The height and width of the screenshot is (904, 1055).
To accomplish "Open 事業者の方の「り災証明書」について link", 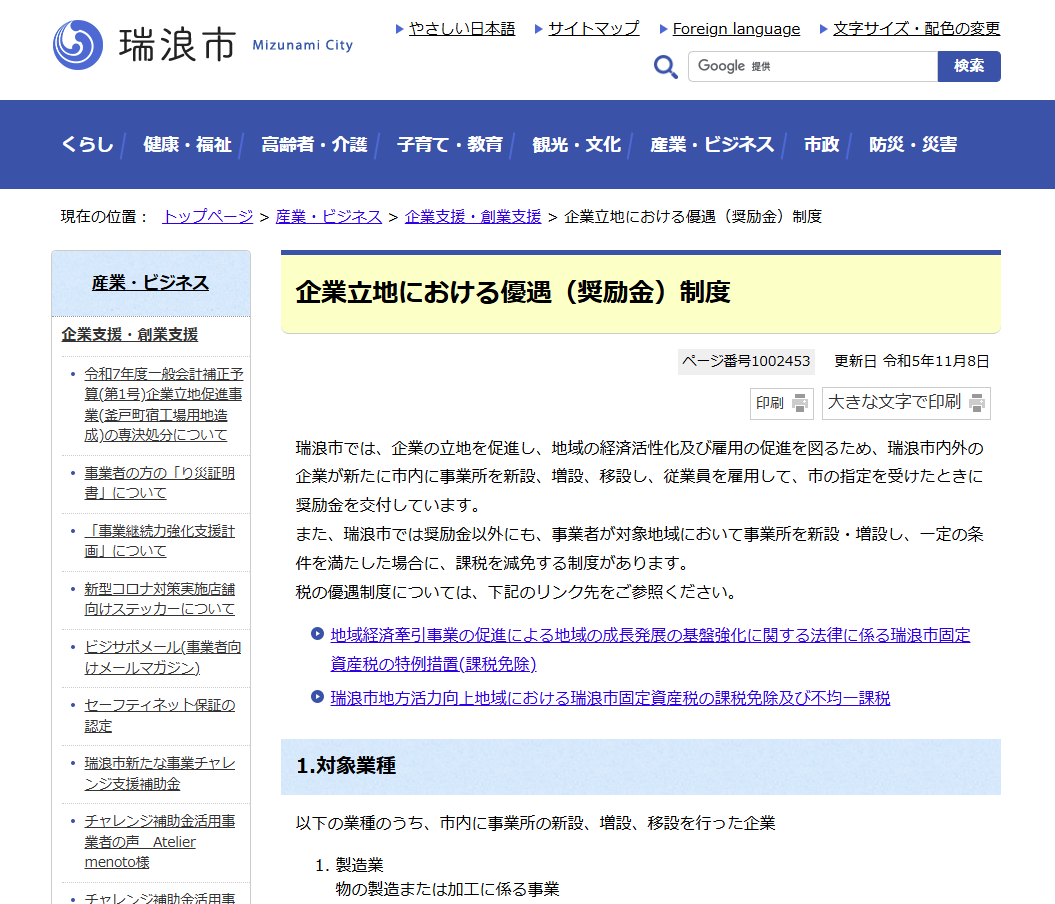I will (159, 483).
